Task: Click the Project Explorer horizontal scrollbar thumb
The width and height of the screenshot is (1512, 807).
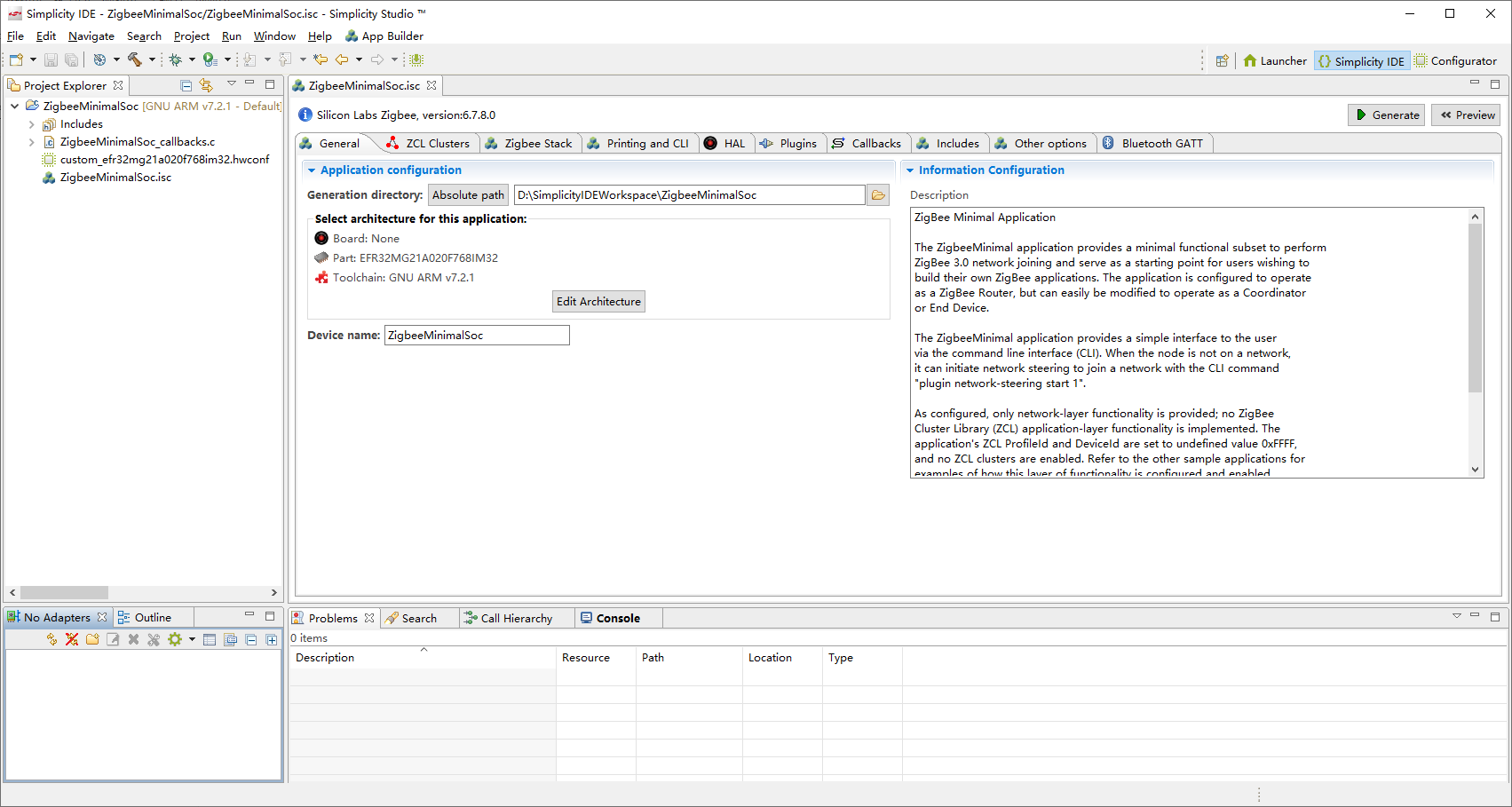Action: (64, 592)
